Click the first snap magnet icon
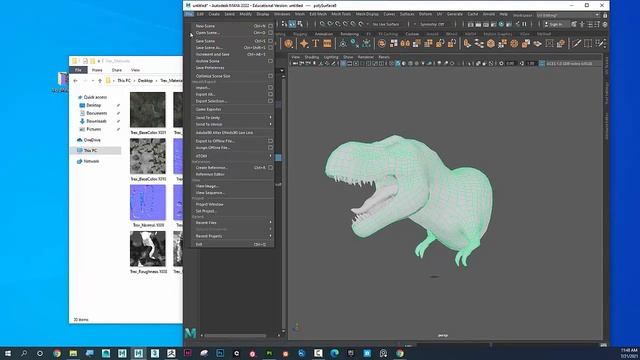Screen dimensions: 640x360 322,24
